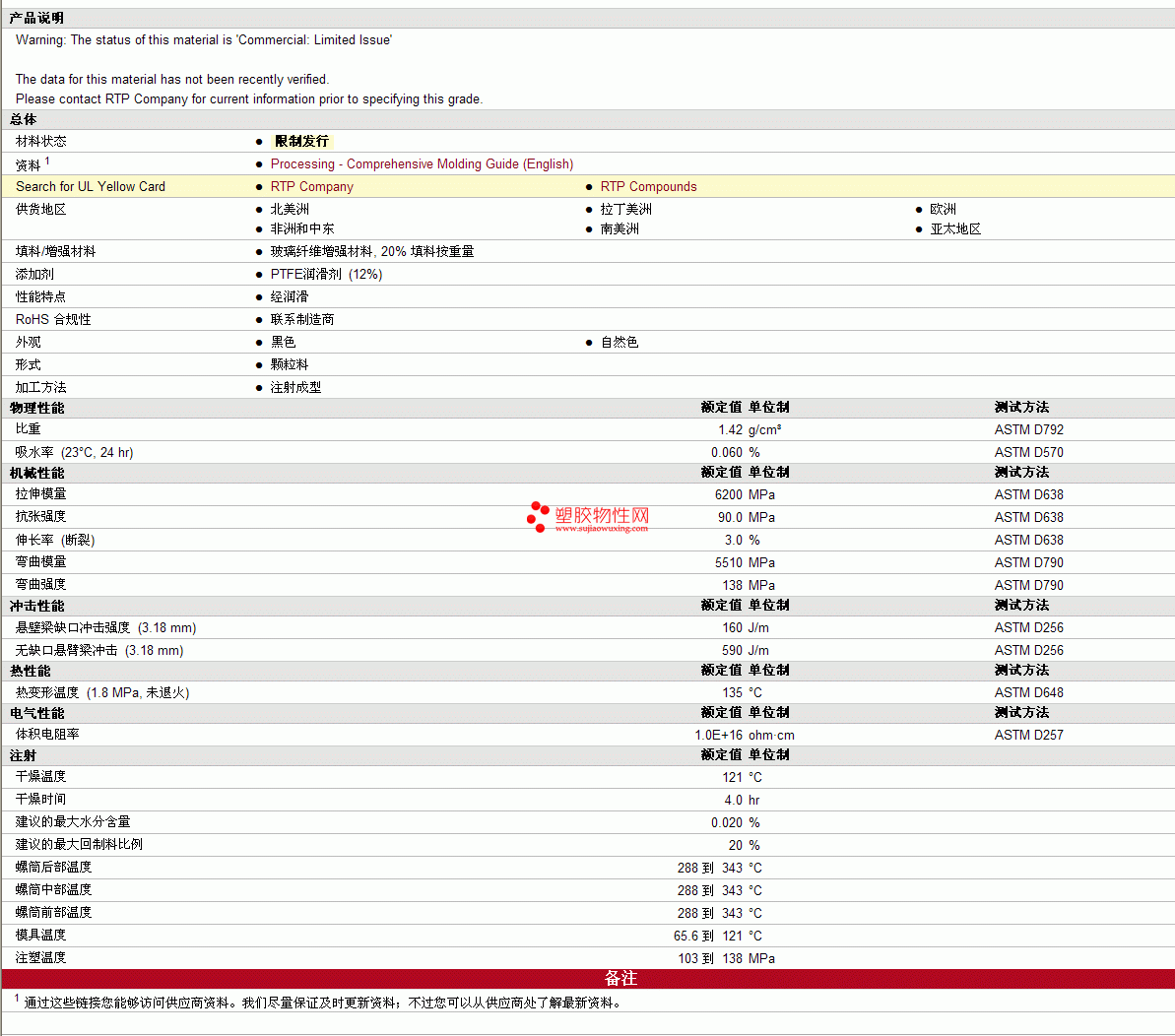Click the 黑色 appearance value
This screenshot has height=1036, width=1175.
[x=284, y=342]
